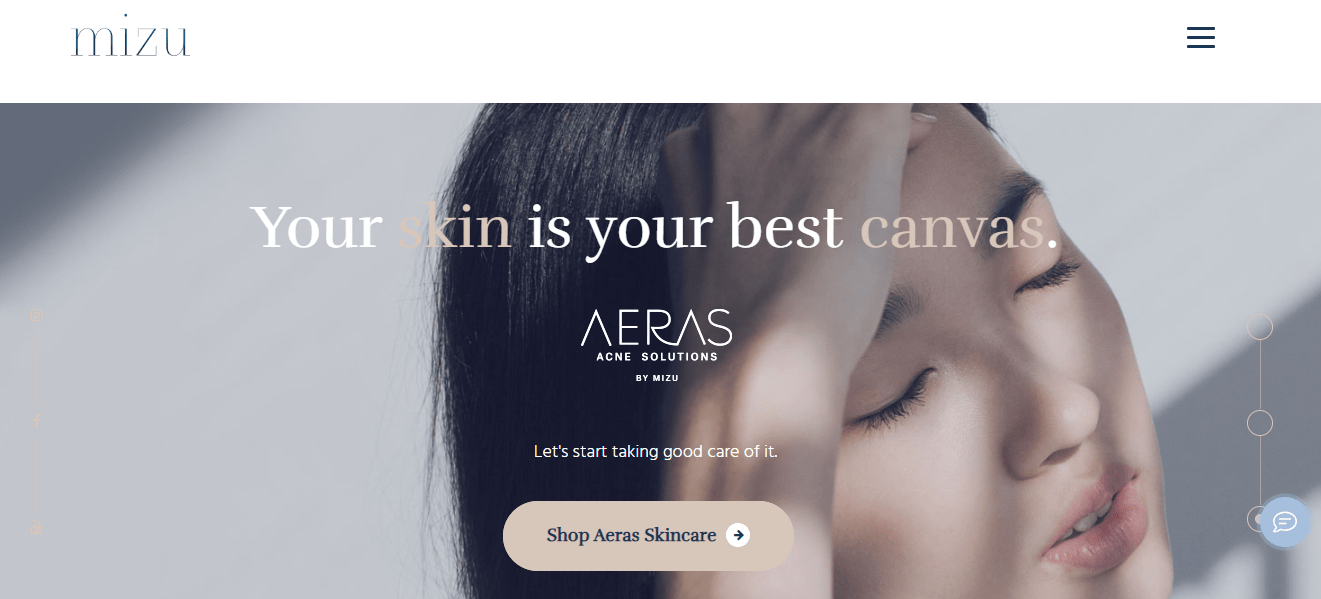Open the Instagram social link icon
Screen dimensions: 1321x599
point(36,316)
